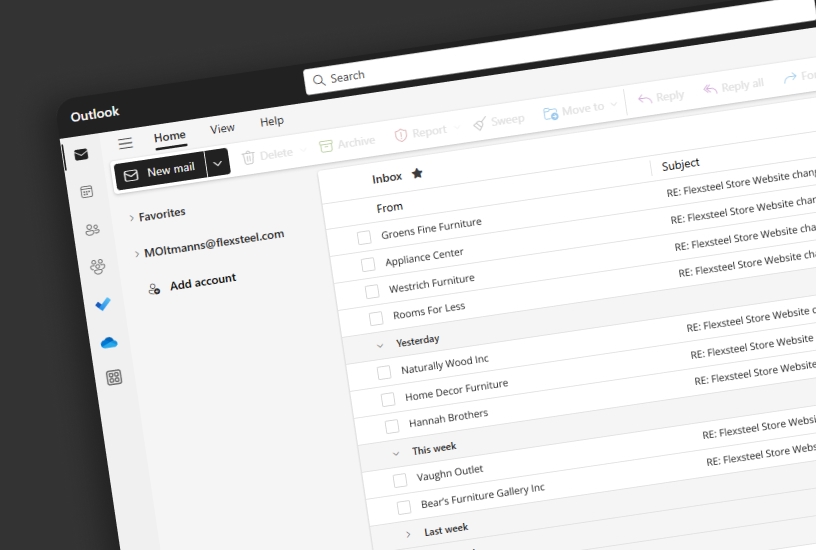816x550 pixels.
Task: Click the Move to folder icon
Action: point(551,113)
